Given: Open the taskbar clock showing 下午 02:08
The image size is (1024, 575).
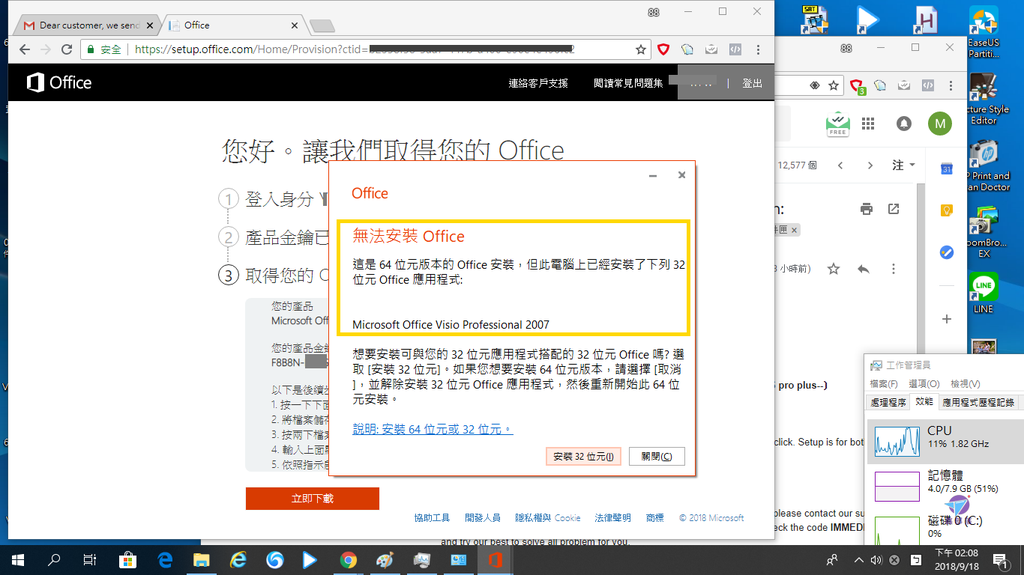Looking at the screenshot, I should (956, 560).
